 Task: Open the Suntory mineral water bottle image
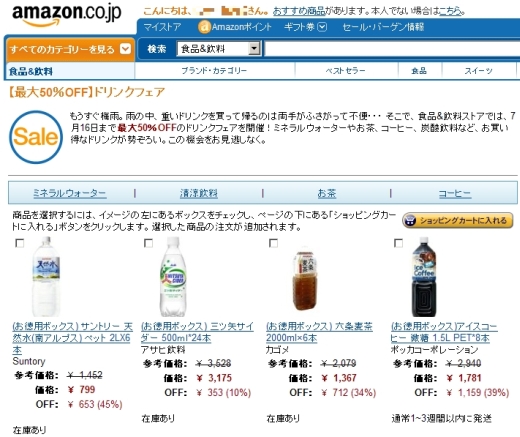tap(46, 277)
